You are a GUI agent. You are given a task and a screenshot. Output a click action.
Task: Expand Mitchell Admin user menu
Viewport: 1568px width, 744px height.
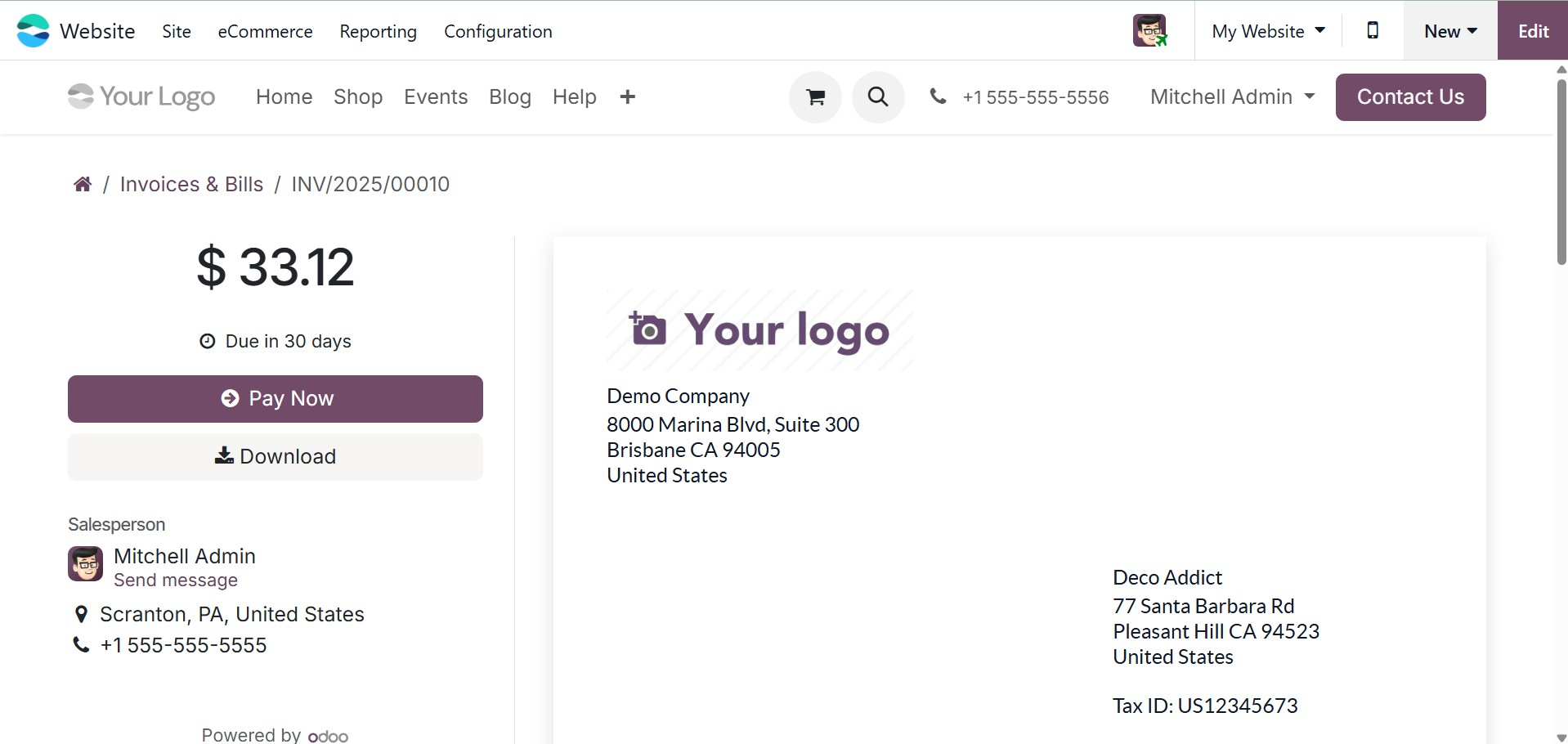click(1232, 97)
